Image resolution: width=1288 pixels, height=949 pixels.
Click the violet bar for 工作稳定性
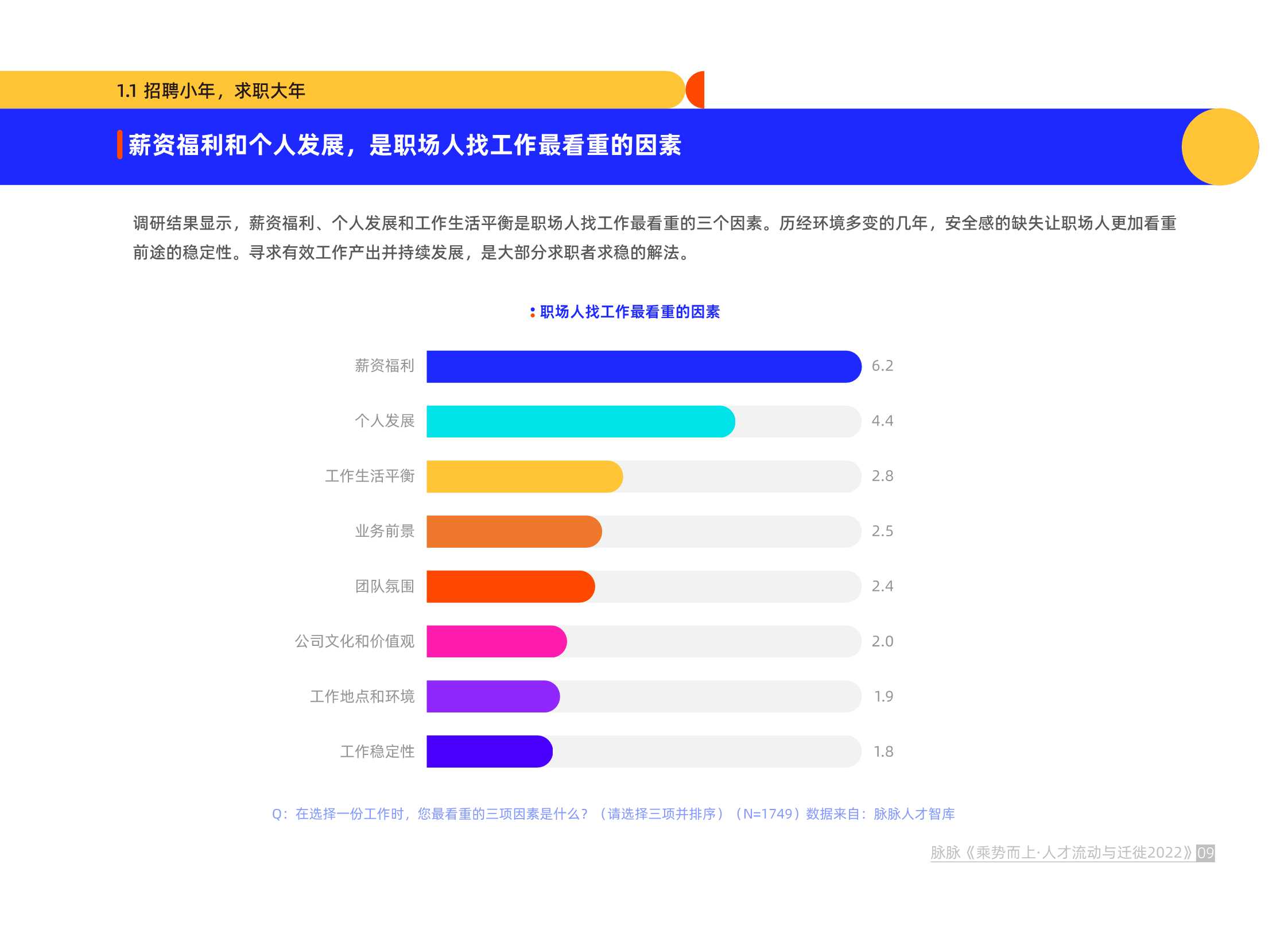[490, 753]
